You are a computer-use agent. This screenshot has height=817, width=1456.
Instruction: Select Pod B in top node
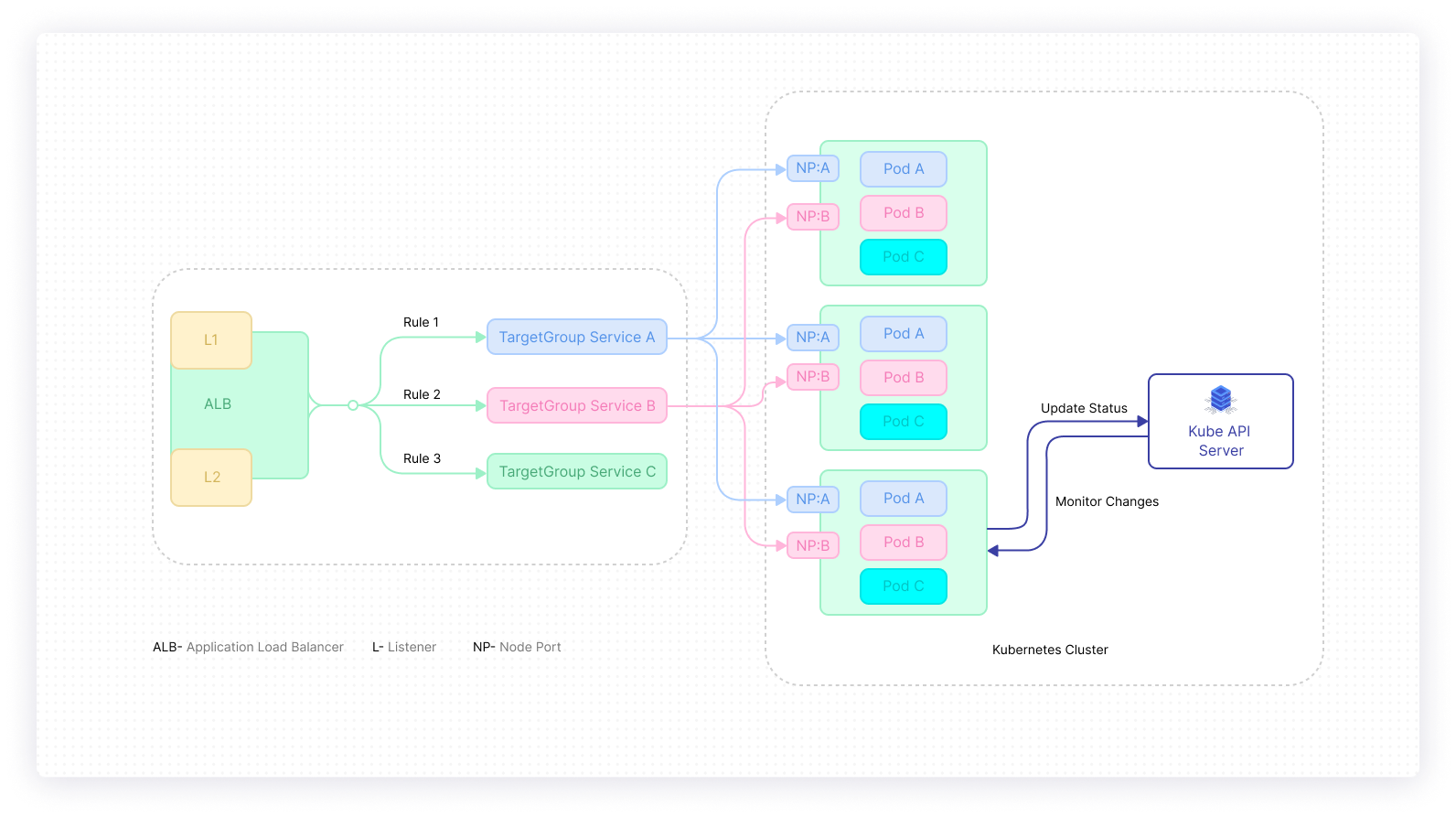(904, 213)
